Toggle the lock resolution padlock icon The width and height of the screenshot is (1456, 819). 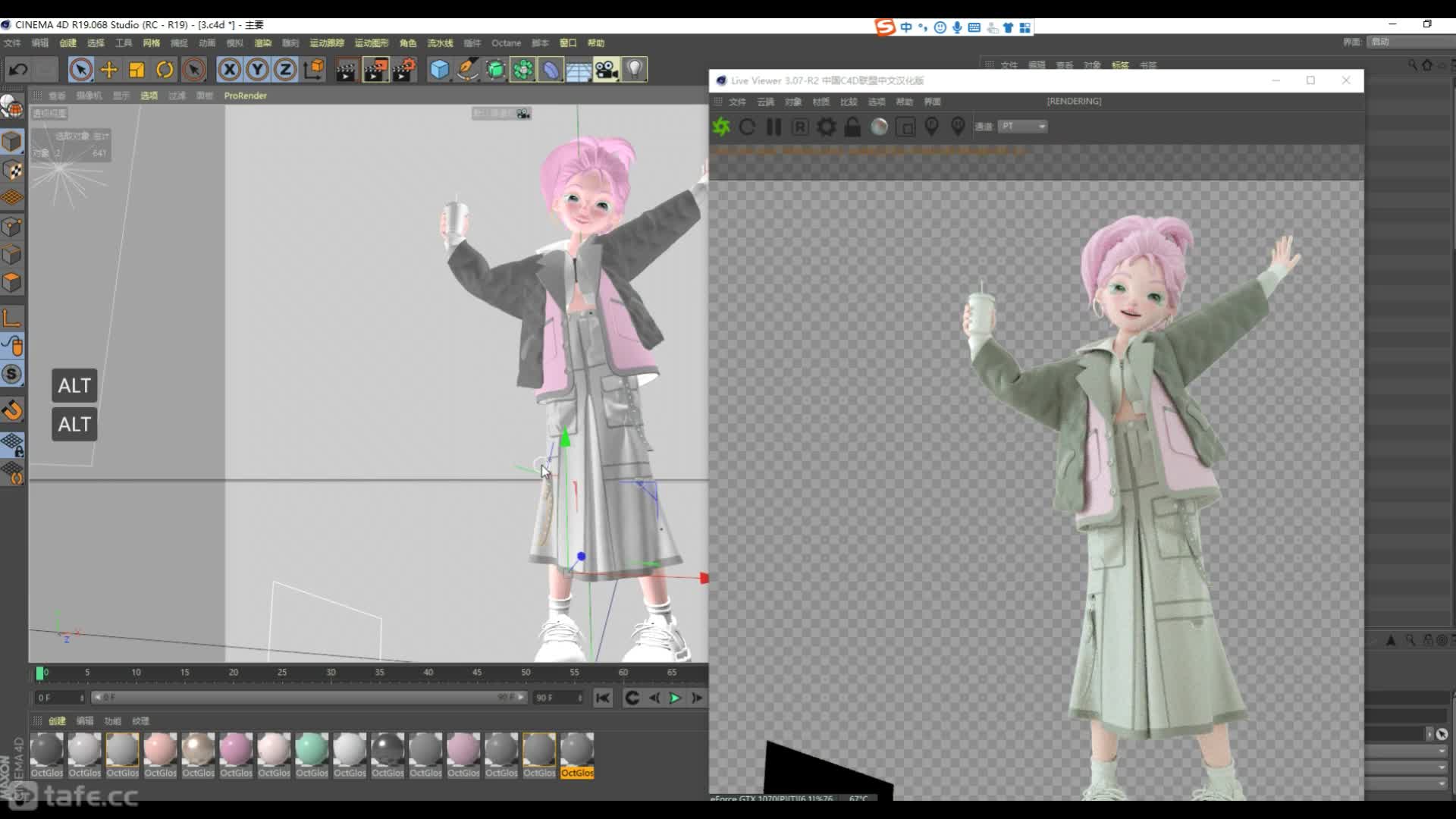tap(852, 127)
